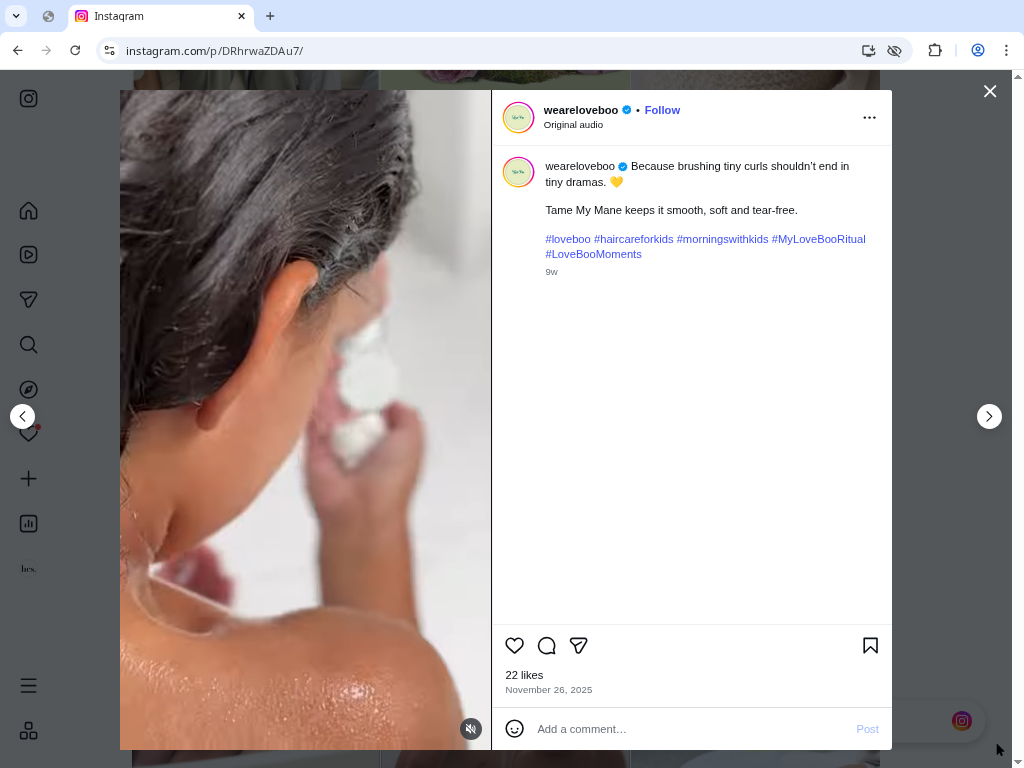Click weareloveboo username in post header
This screenshot has width=1024, height=768.
tap(580, 110)
